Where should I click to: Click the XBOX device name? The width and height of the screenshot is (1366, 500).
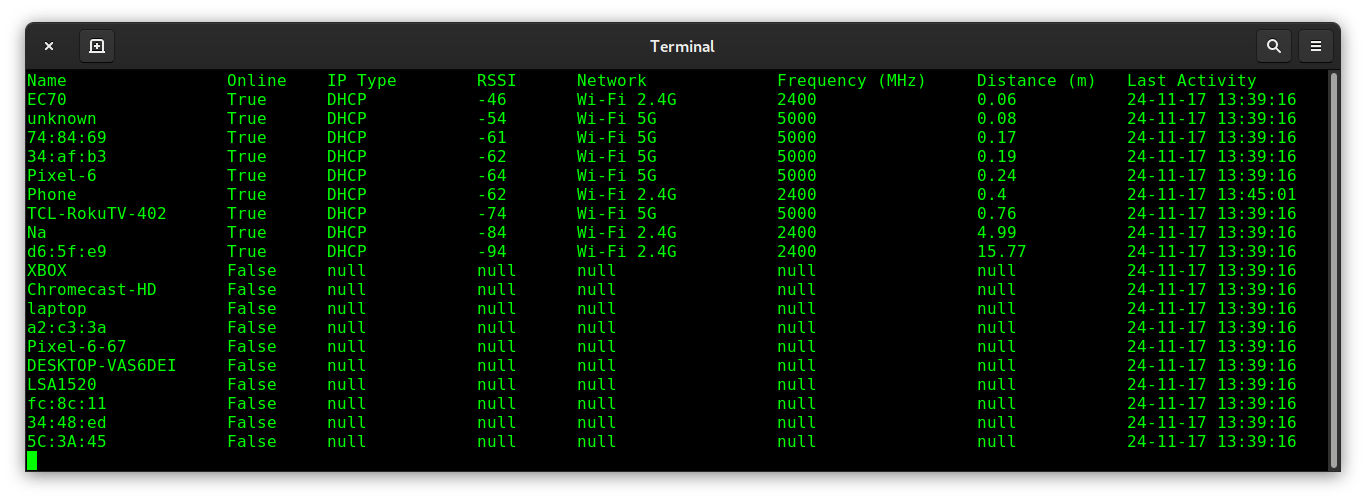(47, 271)
